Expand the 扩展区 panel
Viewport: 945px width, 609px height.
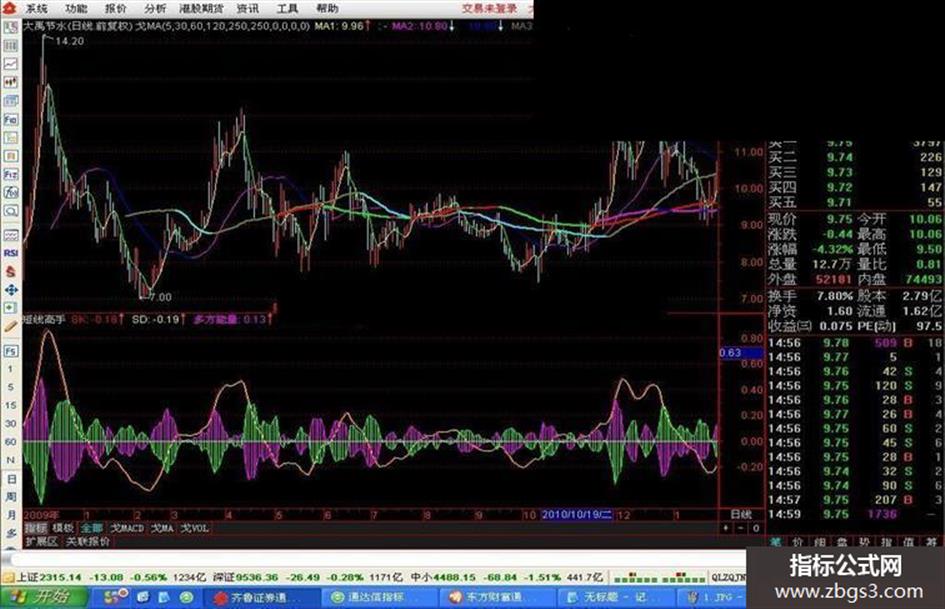(42, 541)
